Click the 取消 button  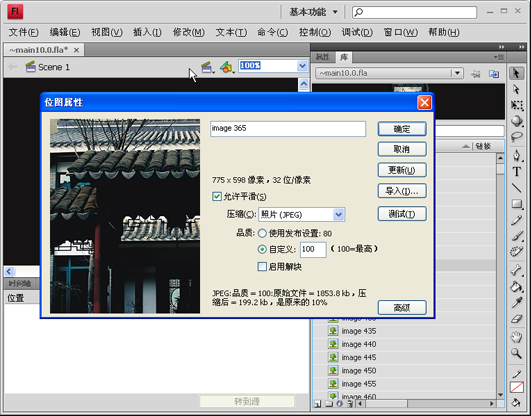coord(402,149)
